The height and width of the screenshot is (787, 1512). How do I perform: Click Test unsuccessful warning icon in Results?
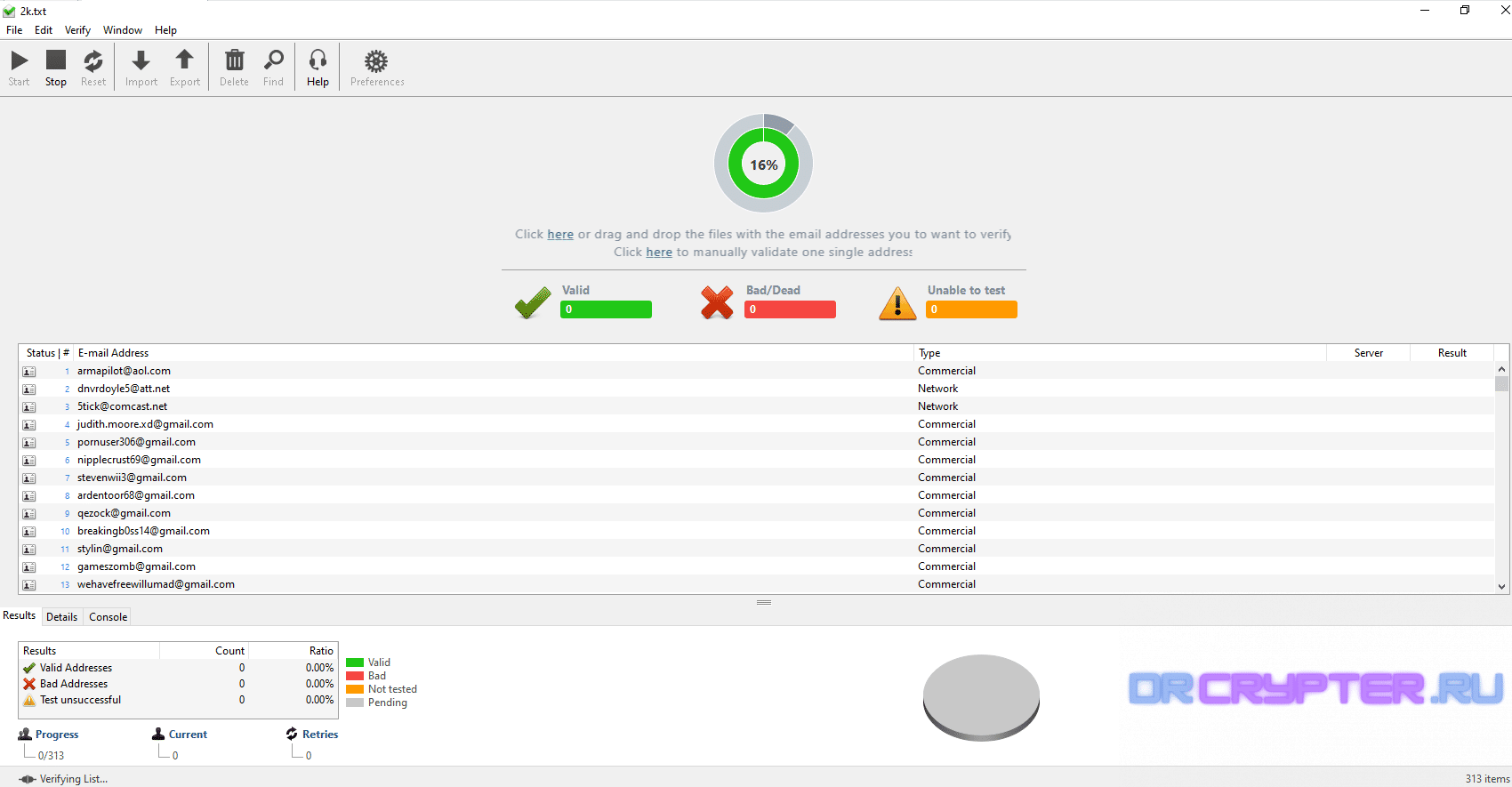coord(29,700)
